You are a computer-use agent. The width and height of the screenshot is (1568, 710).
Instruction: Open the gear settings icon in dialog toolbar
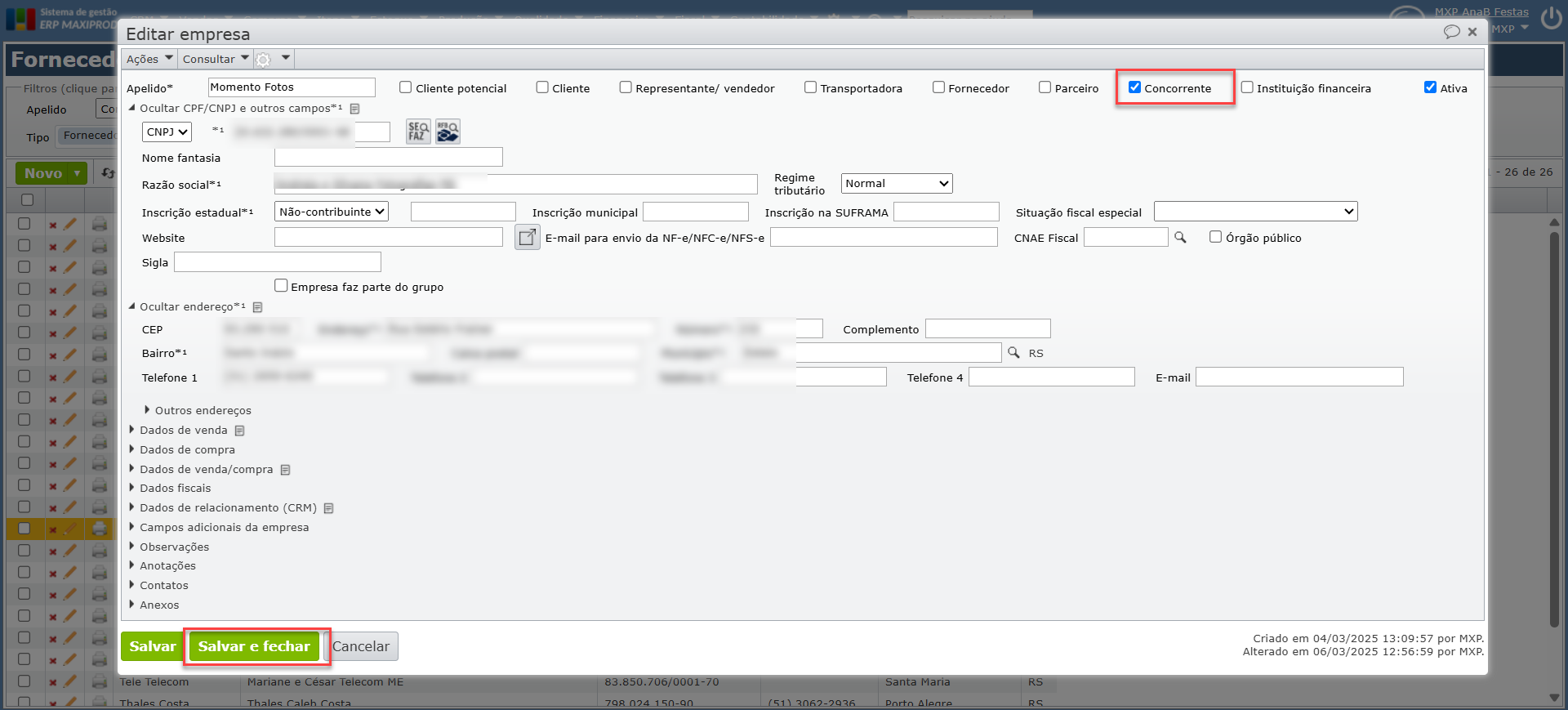263,60
